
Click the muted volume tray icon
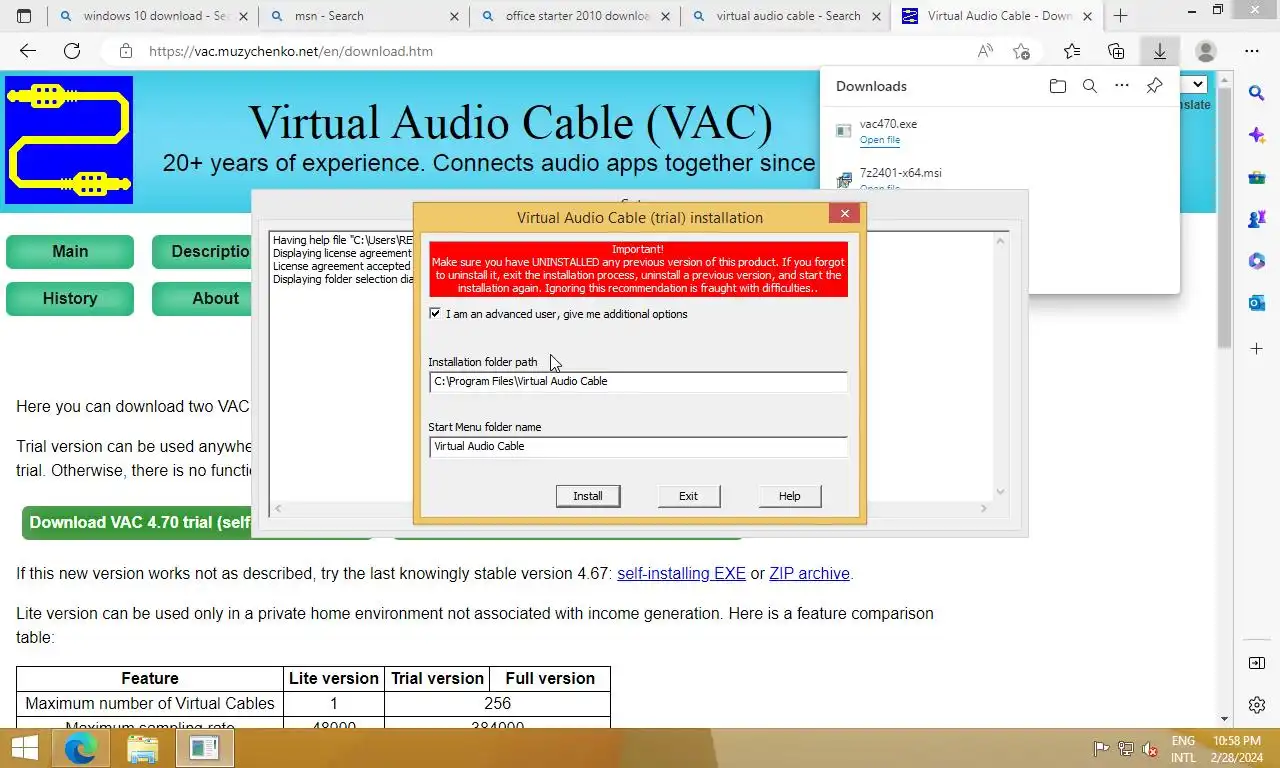[x=1150, y=748]
